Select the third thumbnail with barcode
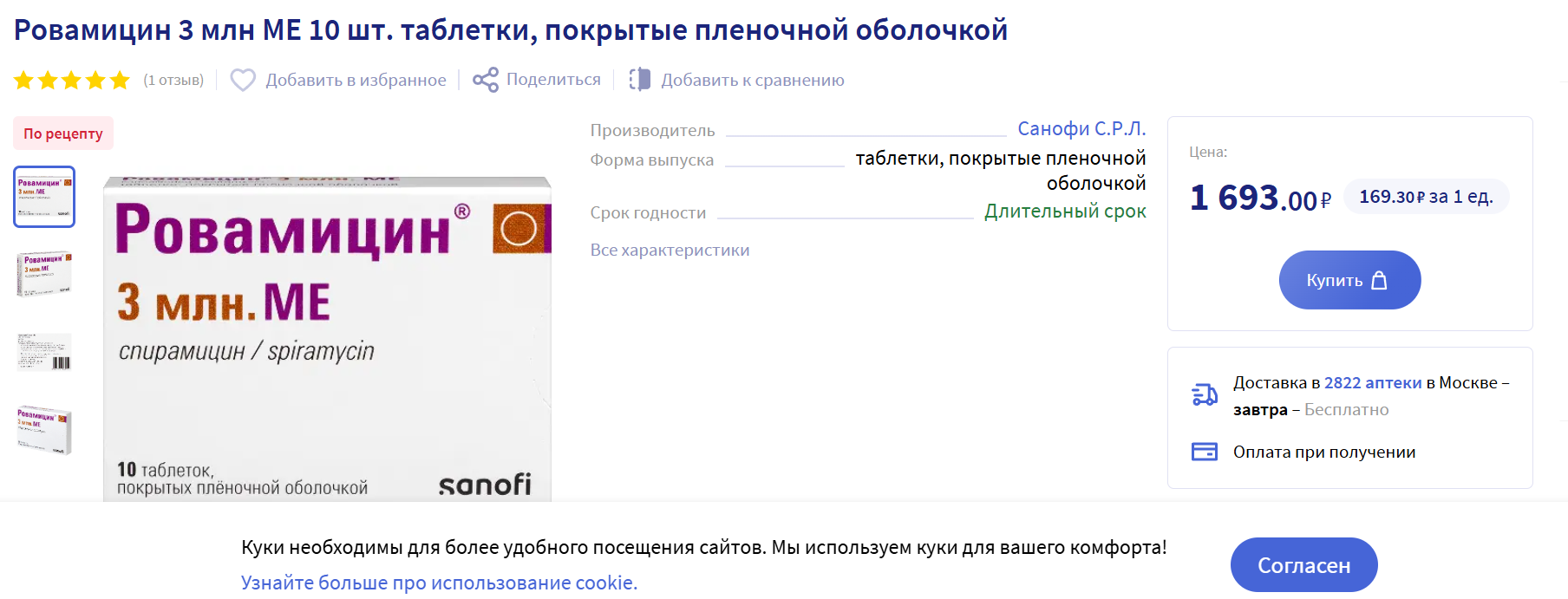1568x599 pixels. click(x=44, y=352)
